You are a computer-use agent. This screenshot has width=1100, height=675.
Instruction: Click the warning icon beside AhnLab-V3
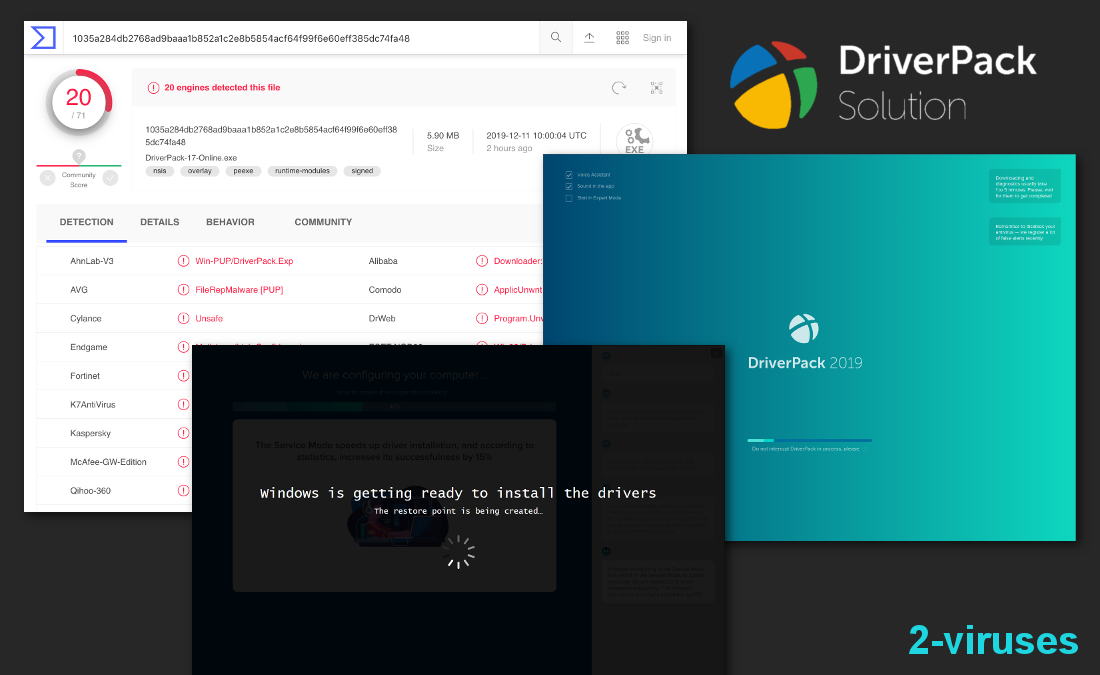[x=183, y=260]
